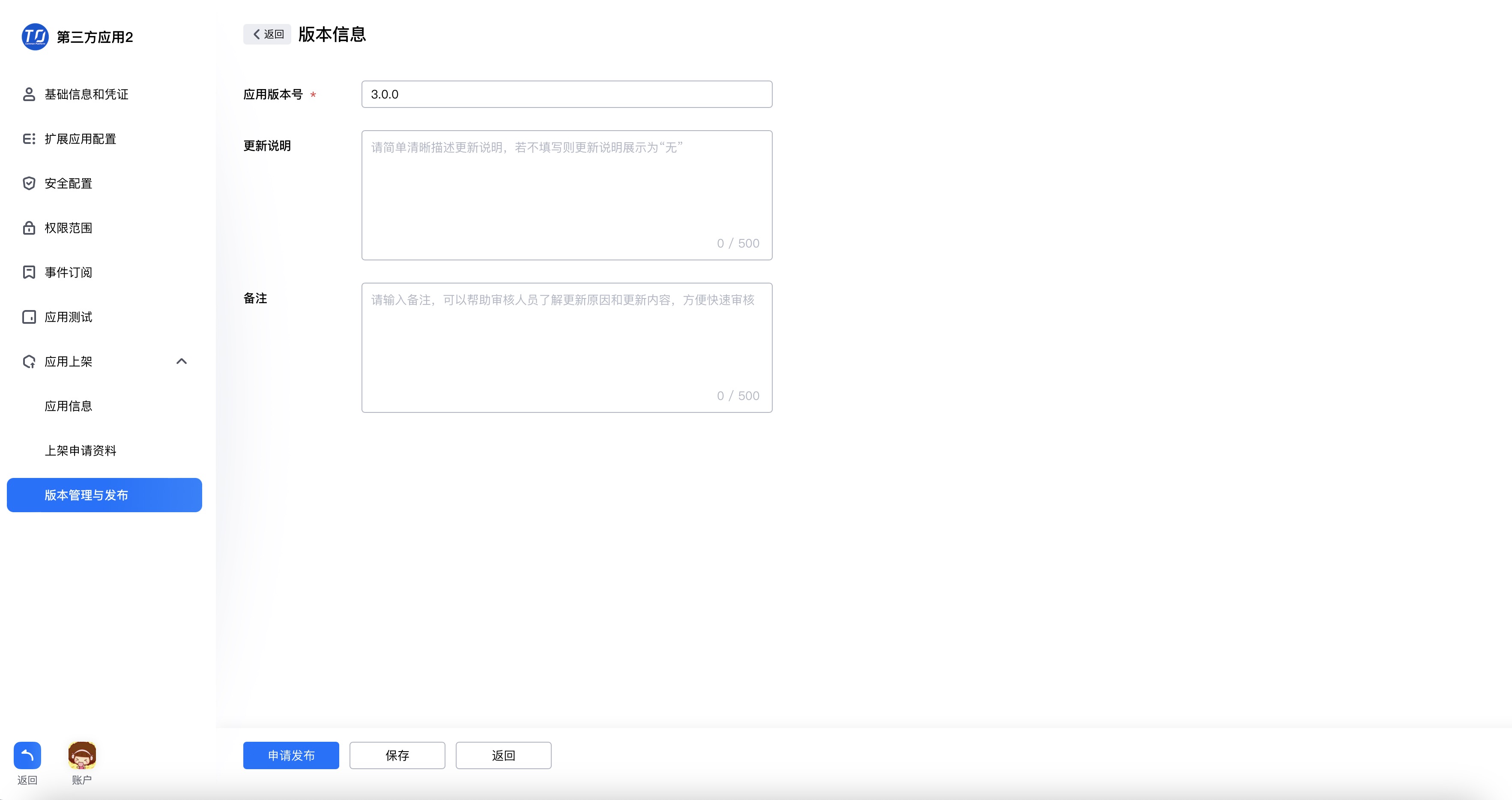Click the 返回 label under the blue arrow
1512x800 pixels.
click(27, 780)
